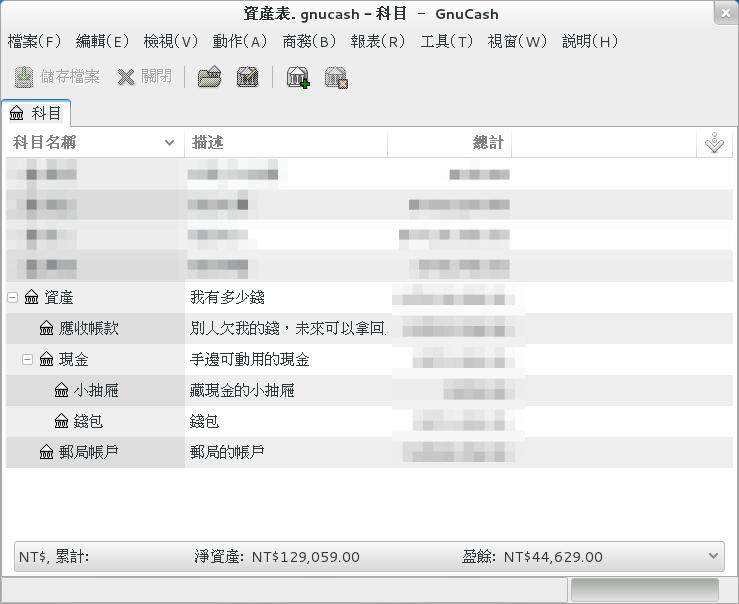Switch to the 科目 tab
Image resolution: width=739 pixels, height=604 pixels.
tap(36, 113)
